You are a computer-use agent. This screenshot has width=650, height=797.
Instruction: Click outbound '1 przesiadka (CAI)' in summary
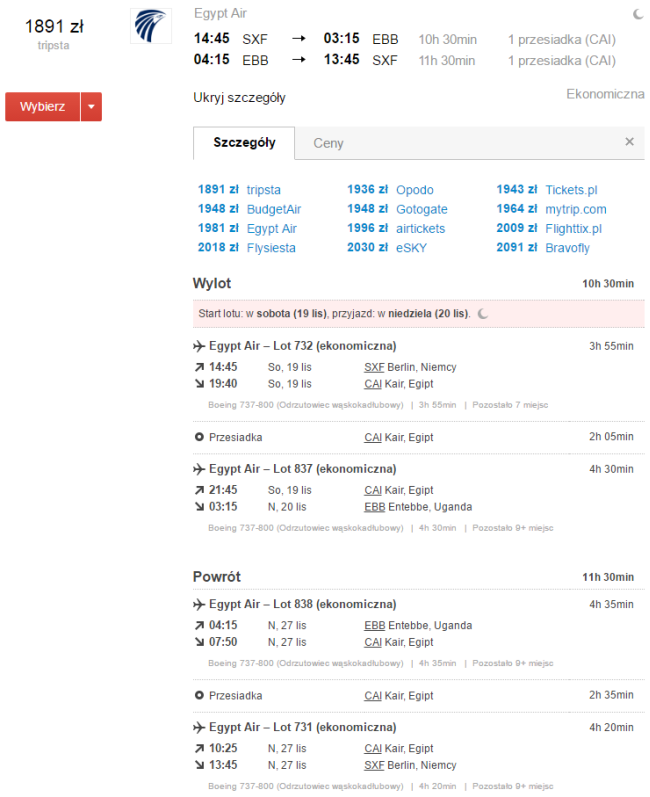click(x=562, y=40)
